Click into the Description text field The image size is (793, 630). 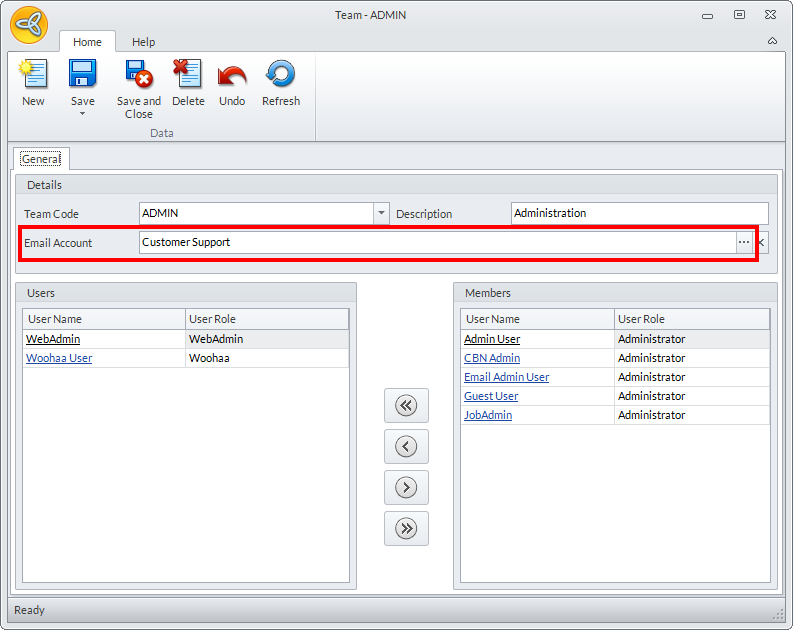pyautogui.click(x=639, y=213)
